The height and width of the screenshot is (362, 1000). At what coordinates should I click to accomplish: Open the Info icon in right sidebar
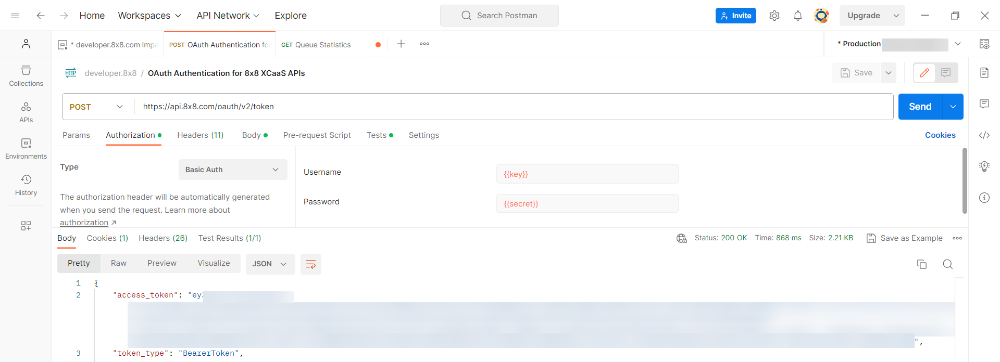pyautogui.click(x=984, y=198)
